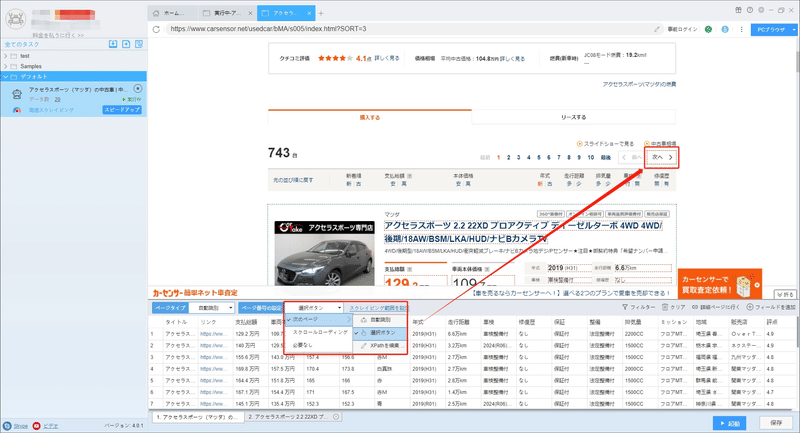Click 詳細ページに行く link icon
Image resolution: width=800 pixels, height=433 pixels.
point(695,307)
